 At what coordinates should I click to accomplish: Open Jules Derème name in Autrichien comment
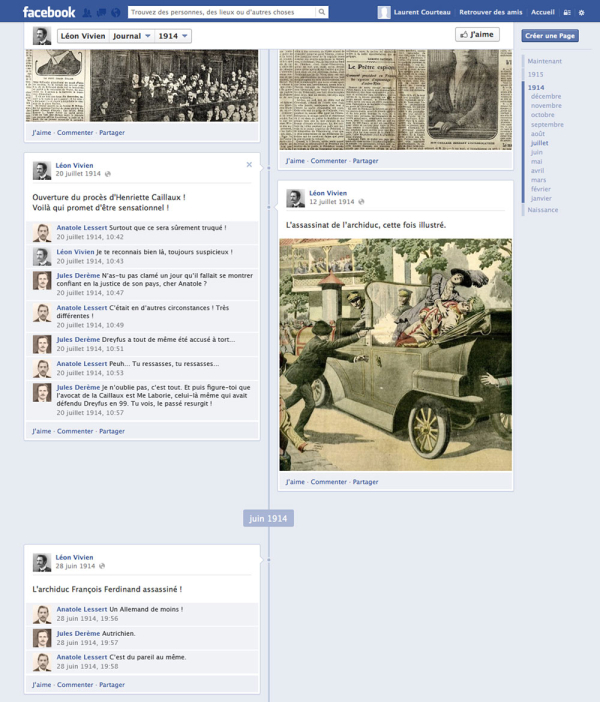click(78, 634)
